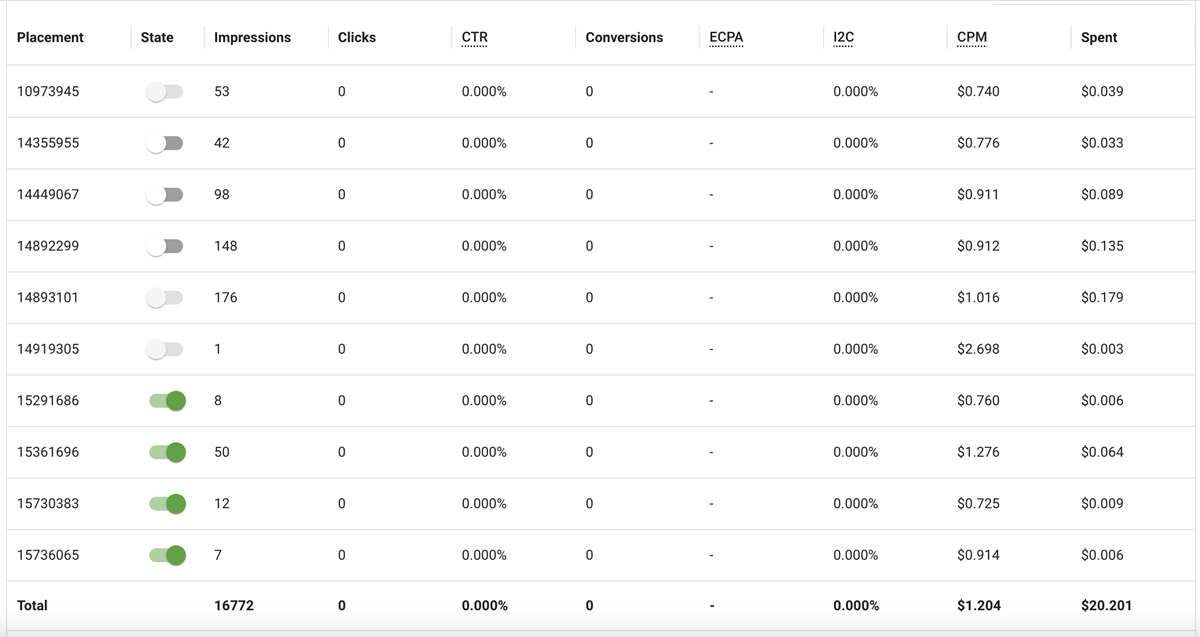
Task: Enable placement 14892299 using its switch
Action: [165, 245]
